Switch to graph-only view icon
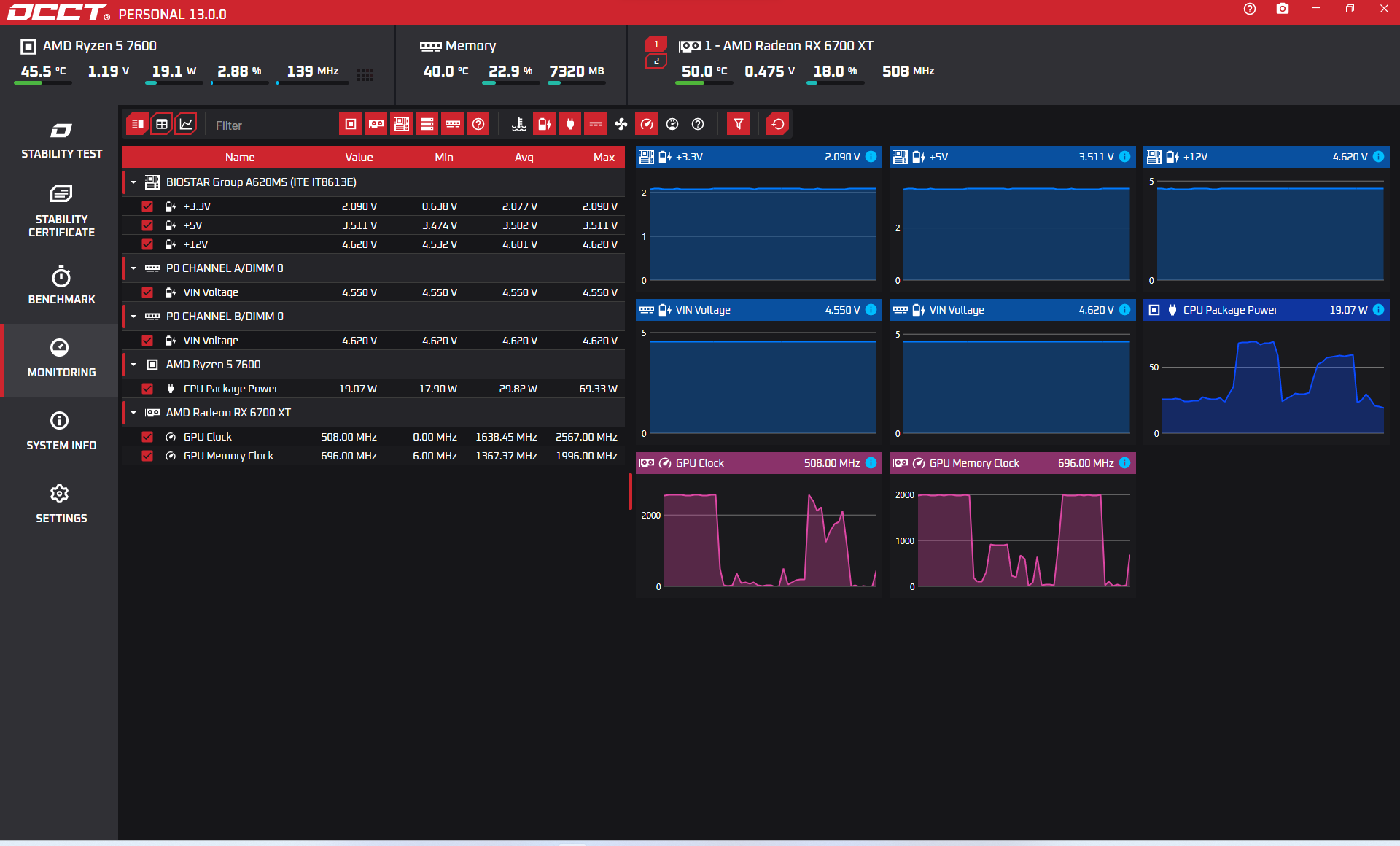 coord(186,124)
